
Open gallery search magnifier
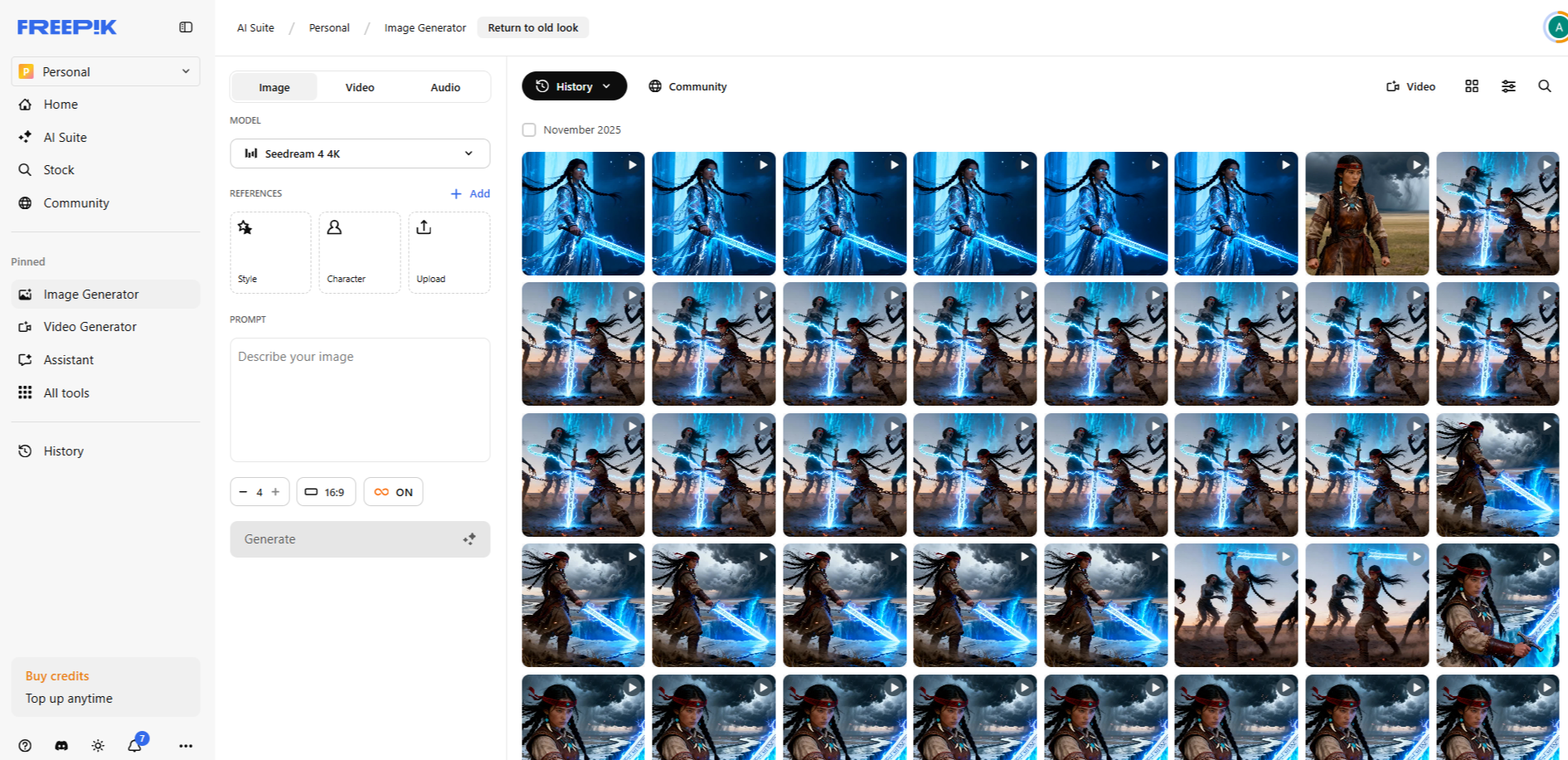[x=1545, y=86]
